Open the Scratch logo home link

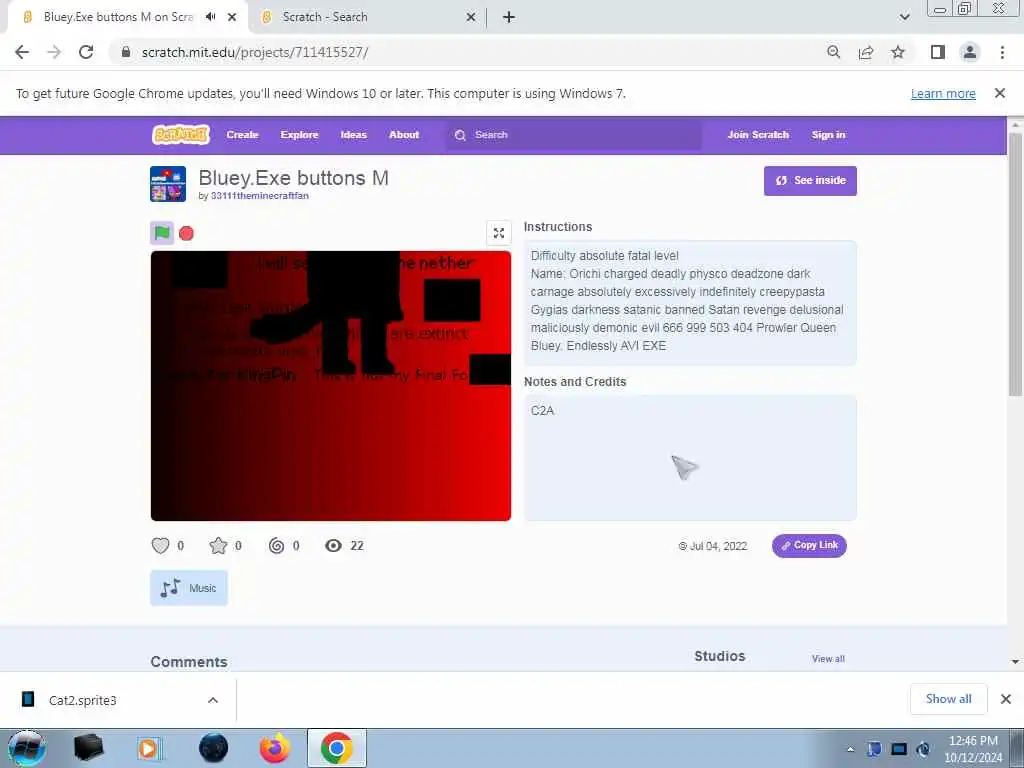point(181,135)
